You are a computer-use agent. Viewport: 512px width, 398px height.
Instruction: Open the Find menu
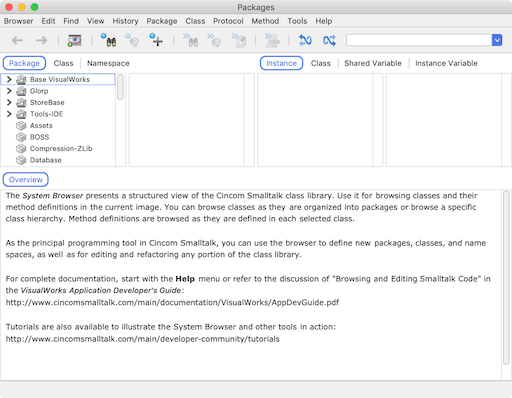click(71, 21)
